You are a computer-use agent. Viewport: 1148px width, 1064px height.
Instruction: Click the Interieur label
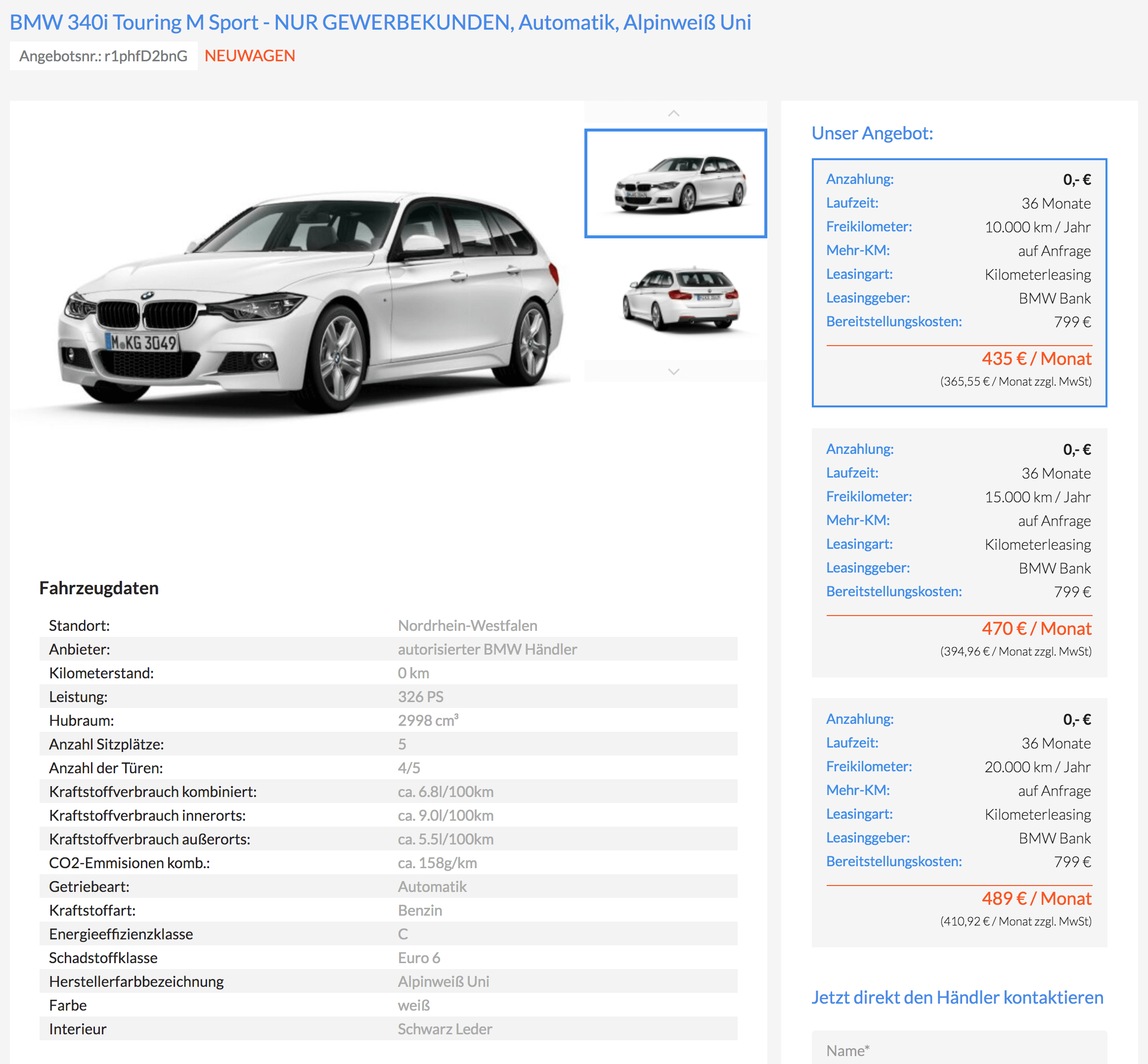(x=78, y=1029)
